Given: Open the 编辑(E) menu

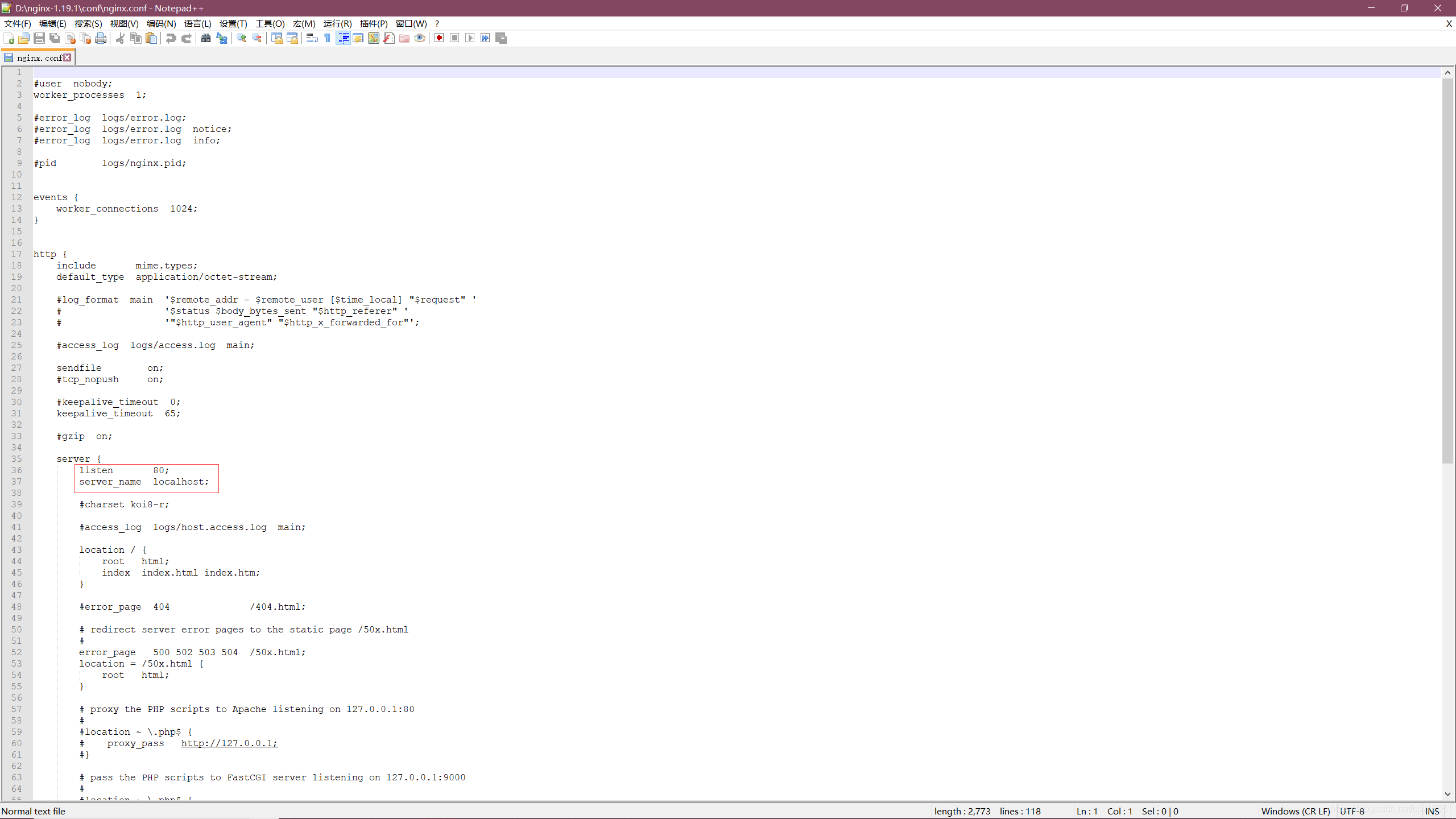Looking at the screenshot, I should [52, 23].
